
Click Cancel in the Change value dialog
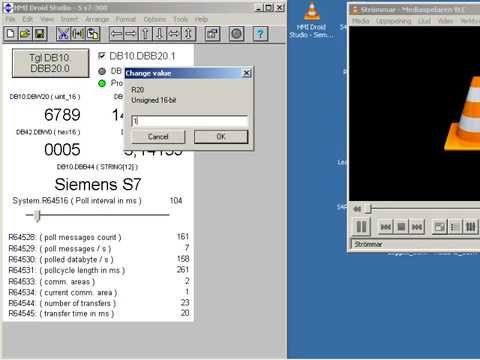tap(158, 137)
